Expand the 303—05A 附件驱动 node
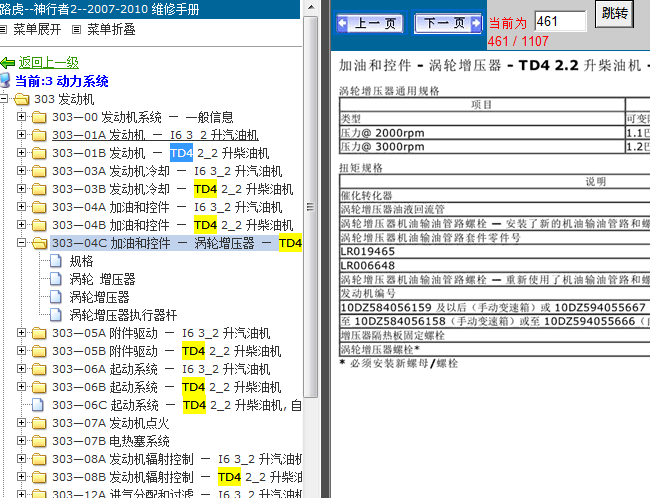650x498 pixels. tap(21, 332)
